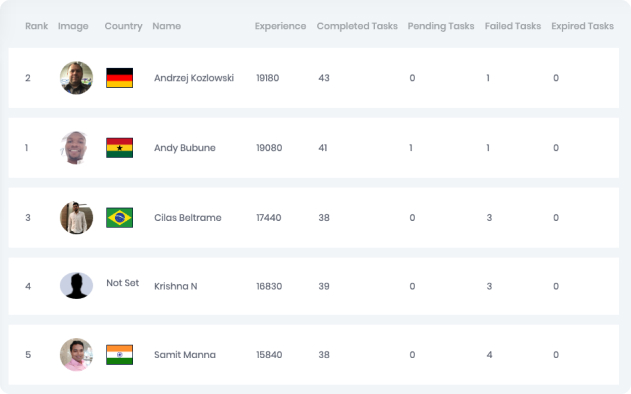631x394 pixels.
Task: Open Andy Bubune's profile picture
Action: coord(75,148)
